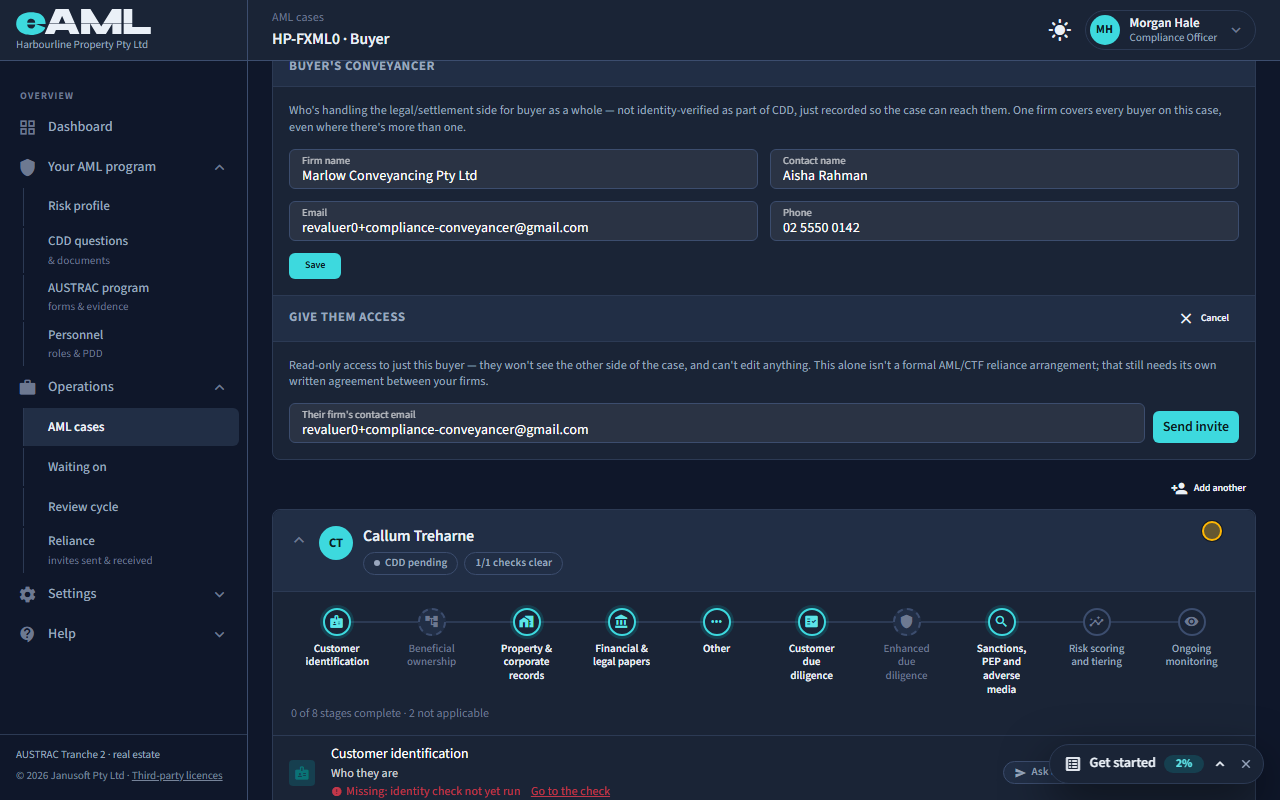Edit the Their firm's contact email field
Image resolution: width=1280 pixels, height=800 pixels.
pyautogui.click(x=716, y=423)
